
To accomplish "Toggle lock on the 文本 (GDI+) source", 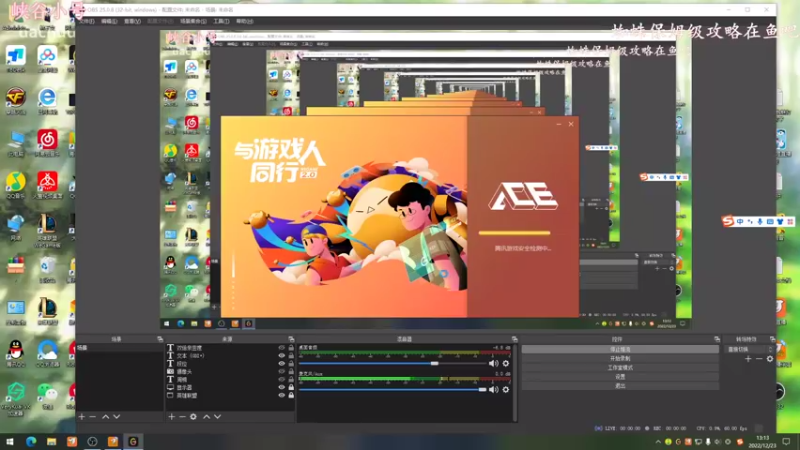I will coord(291,356).
